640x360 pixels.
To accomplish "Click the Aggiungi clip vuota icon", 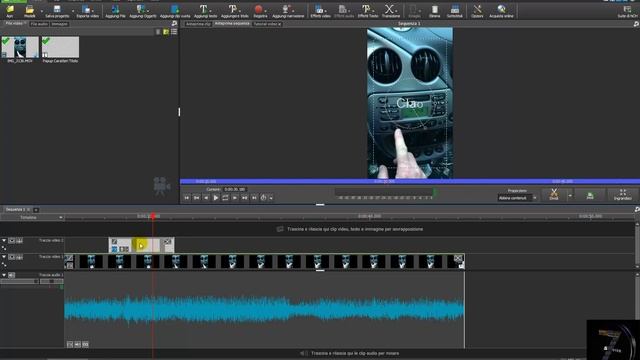I will point(175,11).
